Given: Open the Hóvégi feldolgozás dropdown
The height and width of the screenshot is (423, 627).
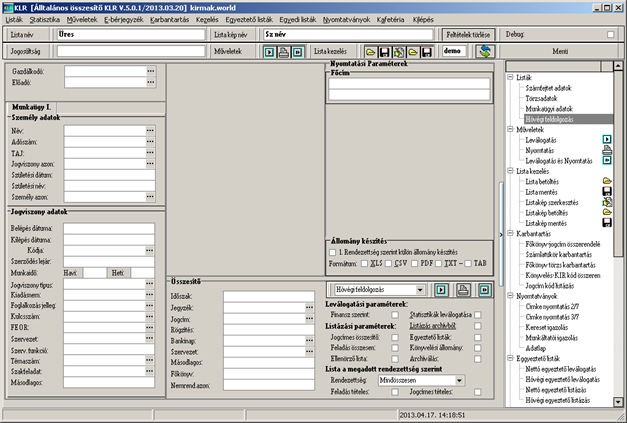Looking at the screenshot, I should coord(420,289).
